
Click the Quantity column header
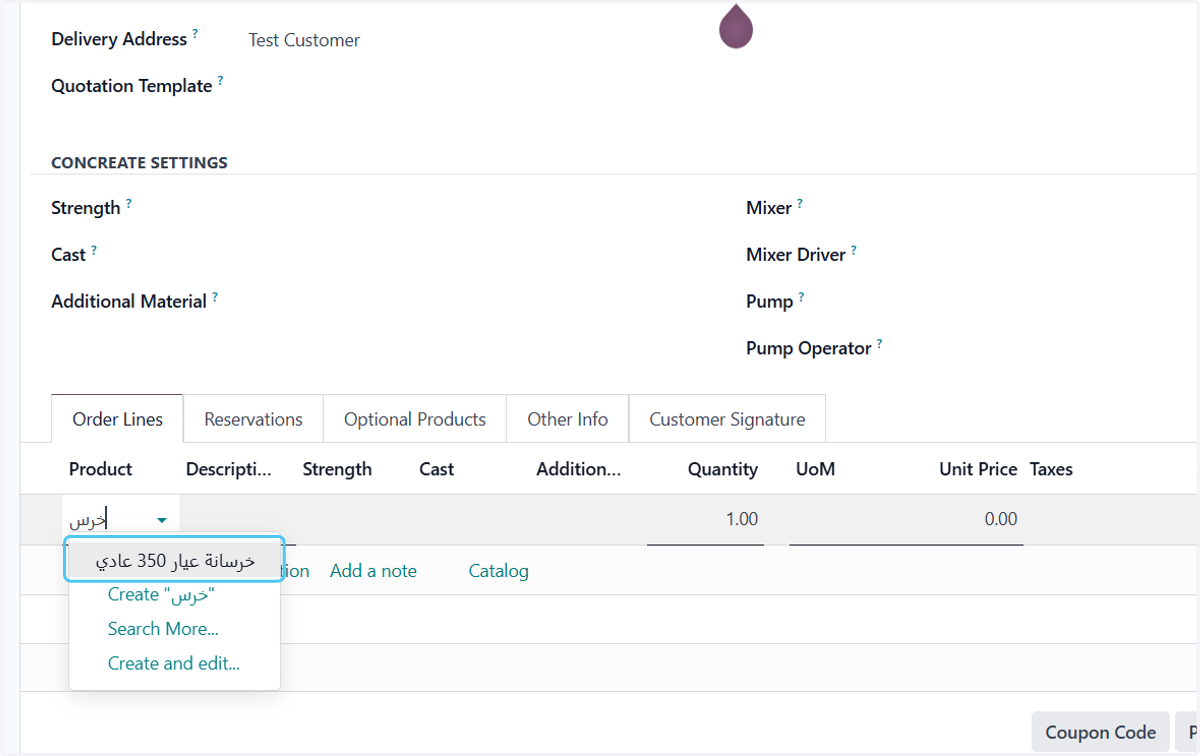tap(722, 469)
